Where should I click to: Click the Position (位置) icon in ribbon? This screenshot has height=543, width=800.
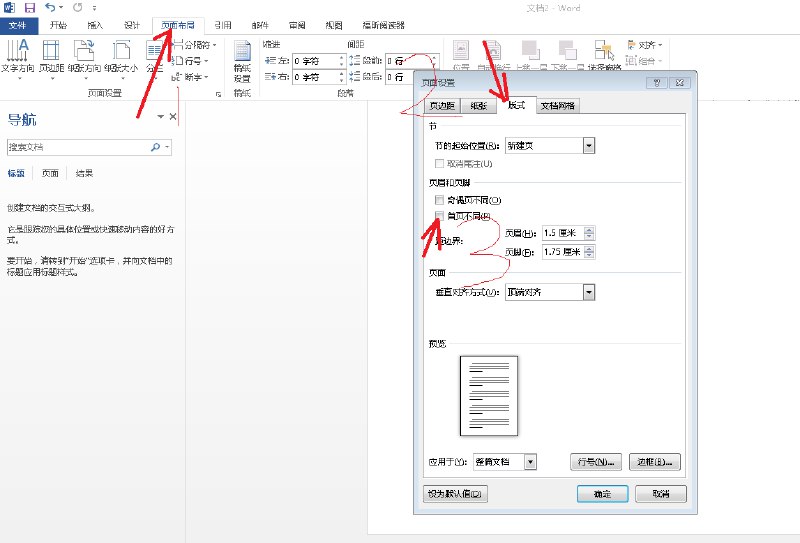(x=461, y=55)
